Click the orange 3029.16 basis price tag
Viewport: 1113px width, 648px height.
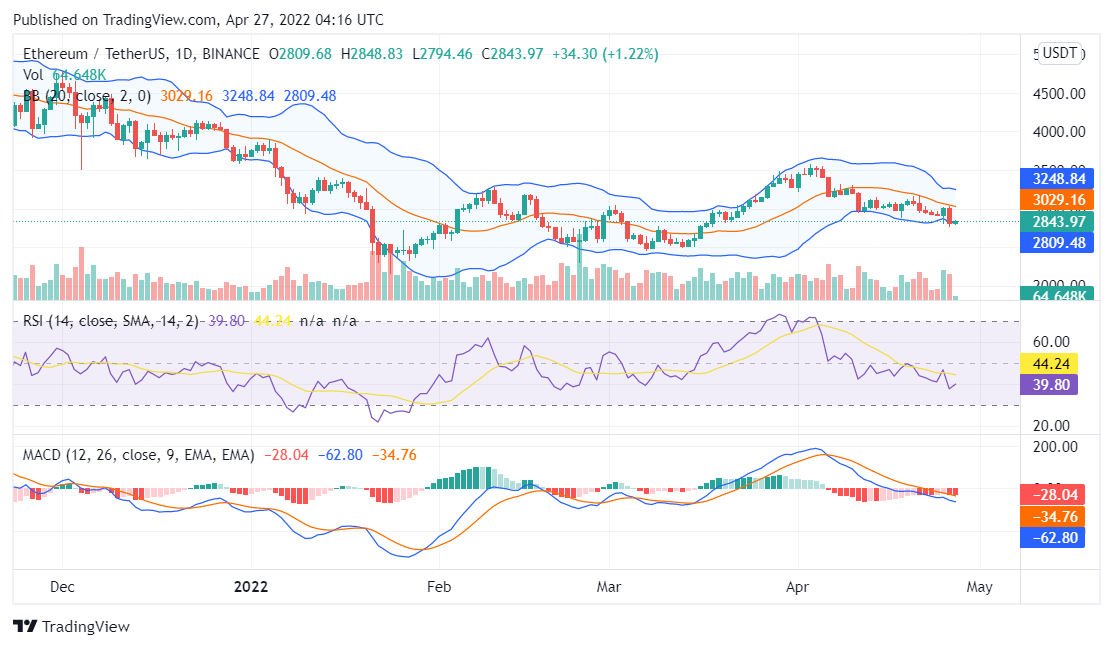[x=1059, y=199]
